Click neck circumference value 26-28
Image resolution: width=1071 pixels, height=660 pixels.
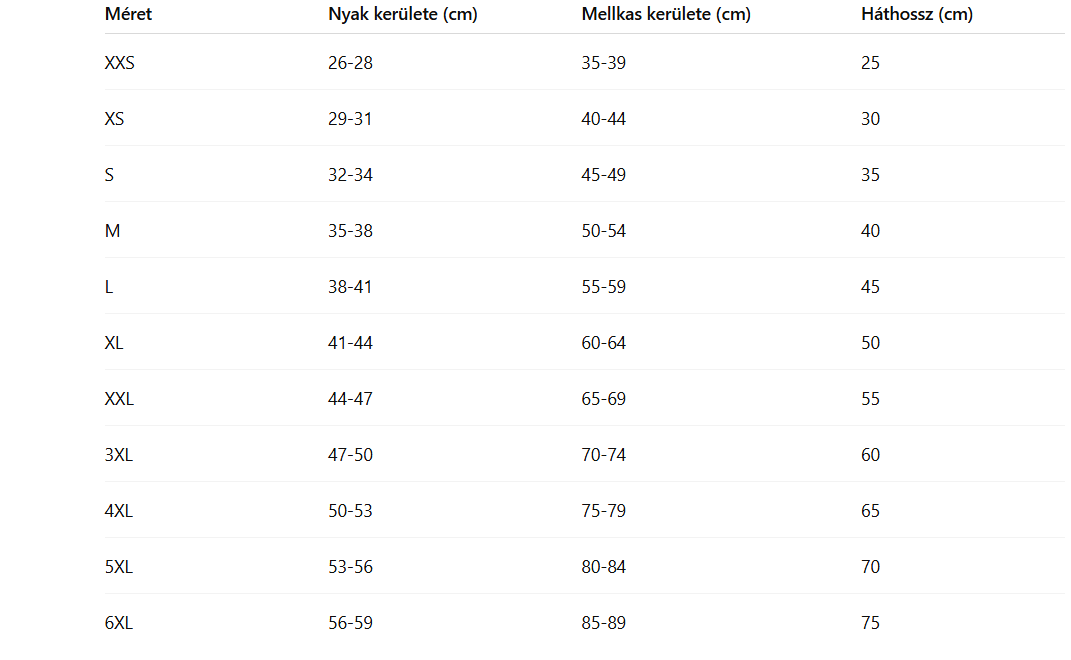click(x=350, y=63)
